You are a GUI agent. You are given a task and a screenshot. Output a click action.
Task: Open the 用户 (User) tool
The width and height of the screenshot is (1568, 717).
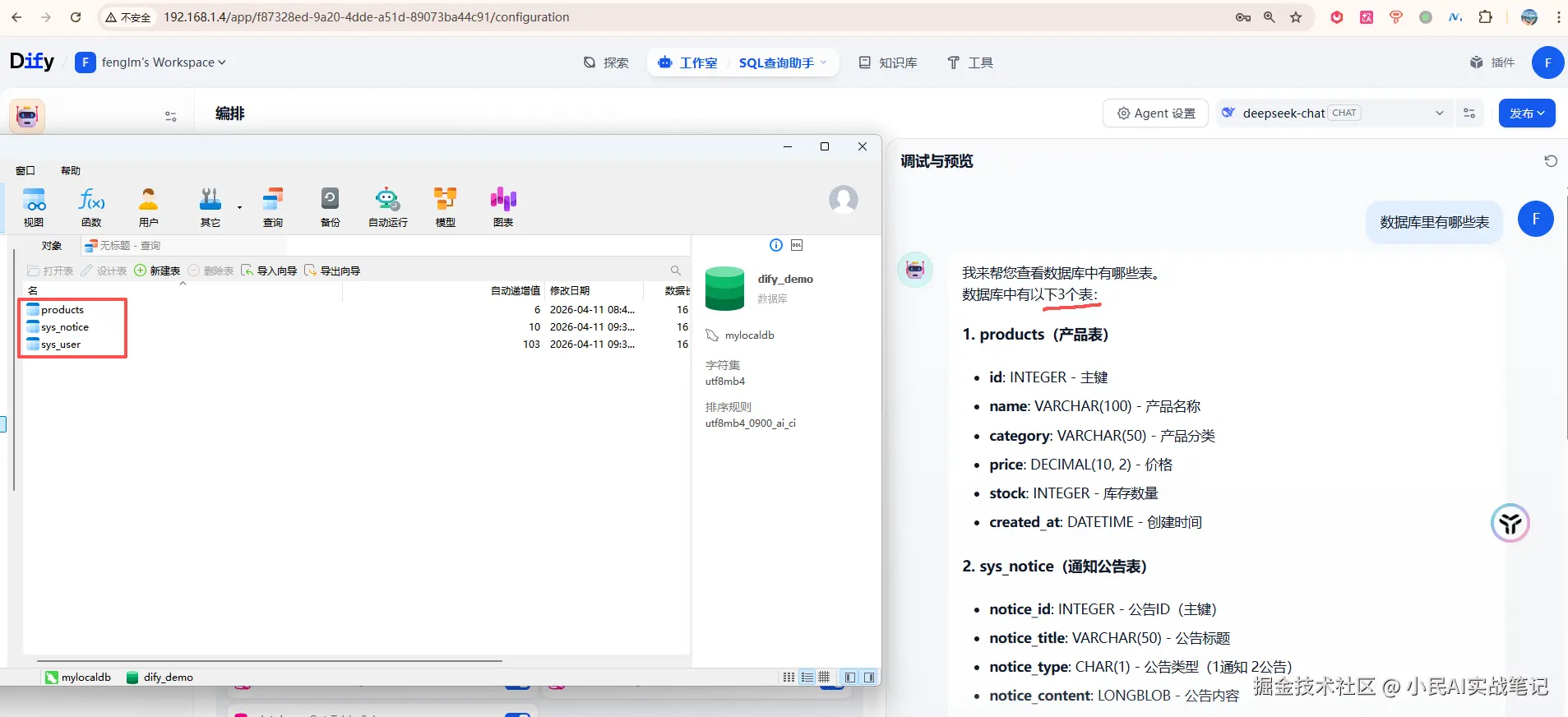click(149, 206)
